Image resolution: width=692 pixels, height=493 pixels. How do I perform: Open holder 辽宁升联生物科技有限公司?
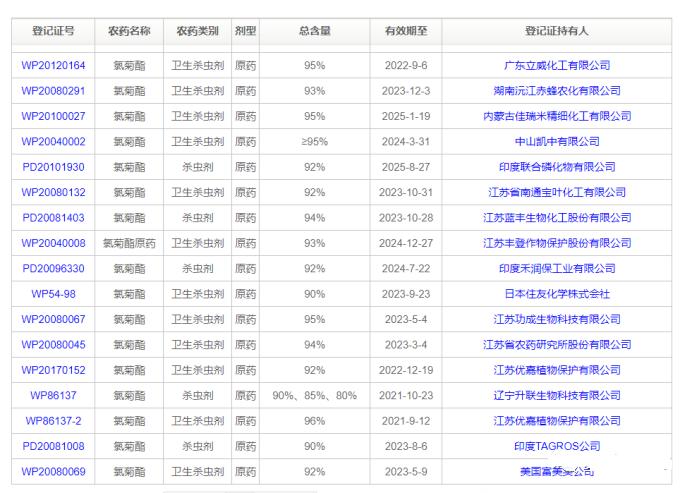(x=557, y=395)
